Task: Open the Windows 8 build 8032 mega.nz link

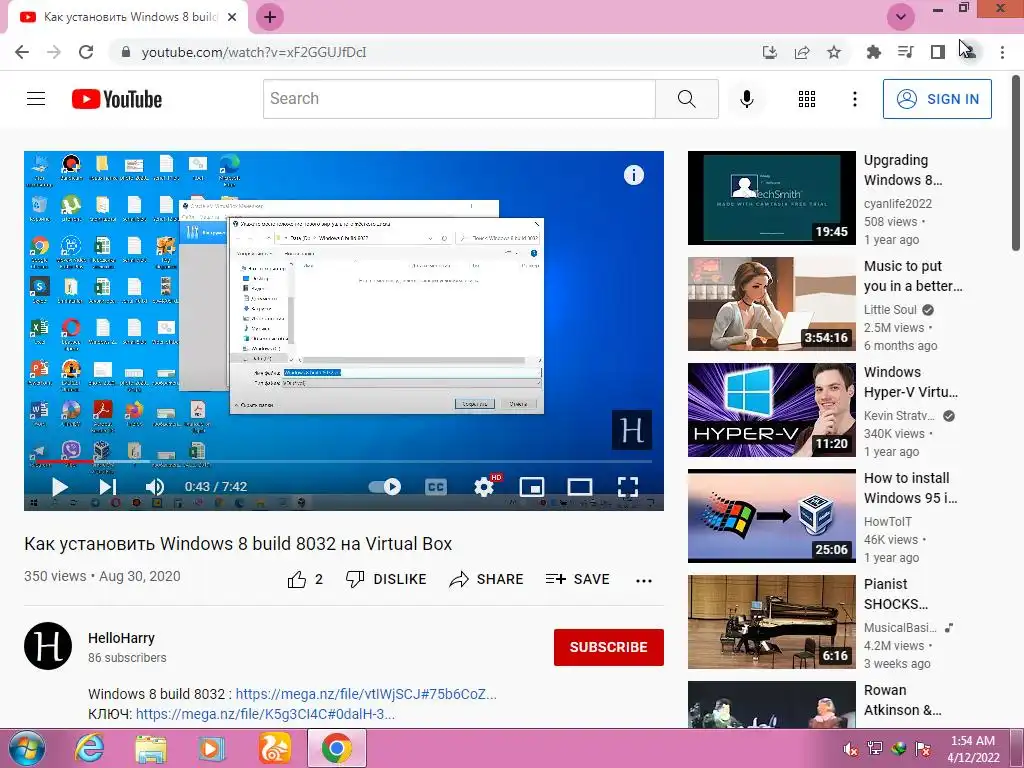Action: (x=366, y=694)
